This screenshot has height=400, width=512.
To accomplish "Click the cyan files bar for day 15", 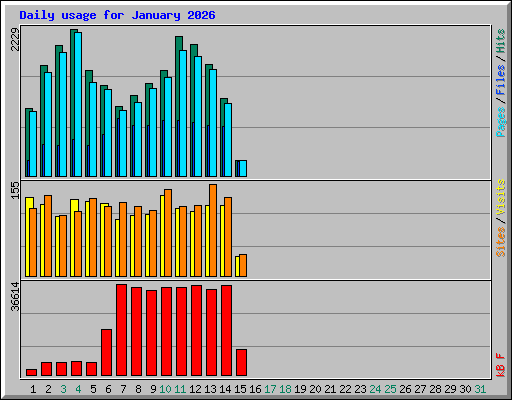I will [x=243, y=168].
